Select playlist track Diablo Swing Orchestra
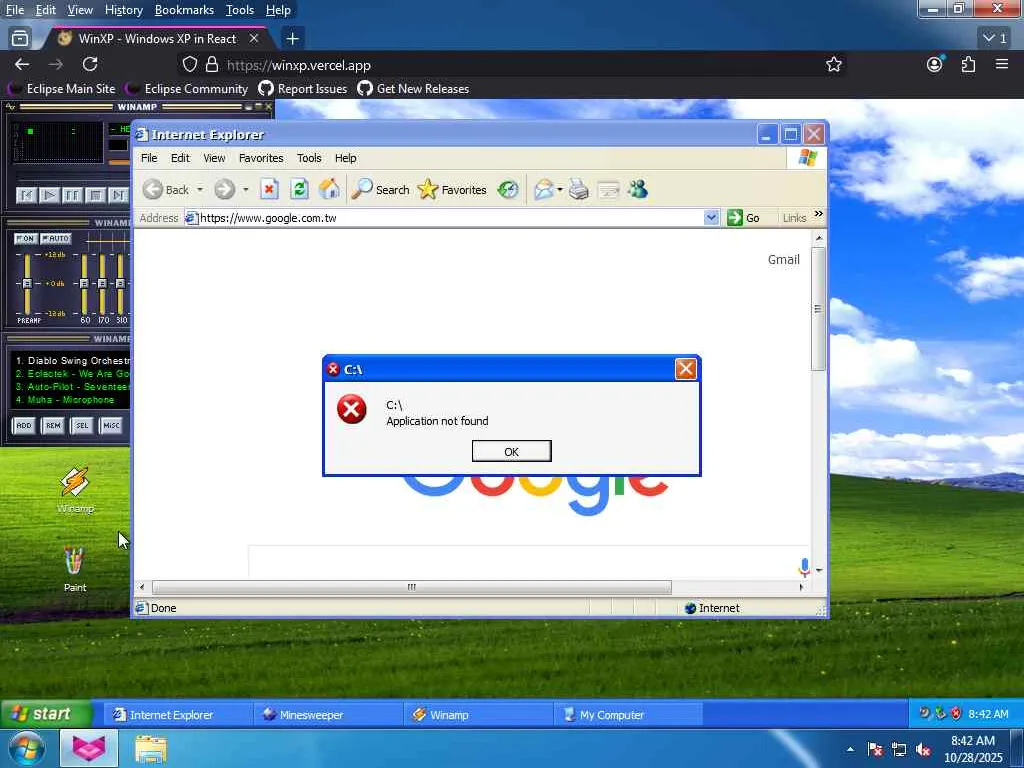Image resolution: width=1024 pixels, height=768 pixels. point(72,360)
